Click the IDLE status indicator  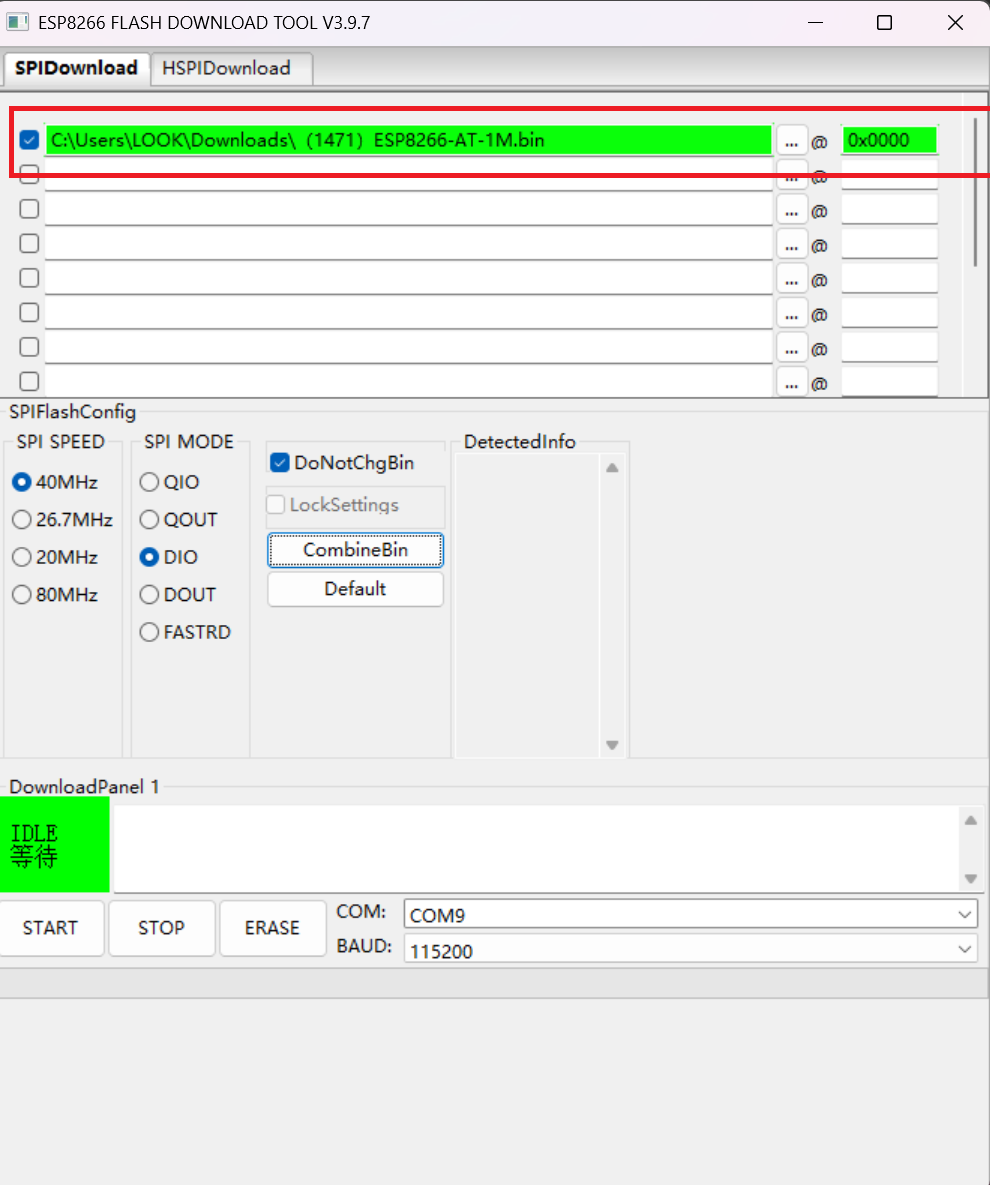pyautogui.click(x=54, y=844)
